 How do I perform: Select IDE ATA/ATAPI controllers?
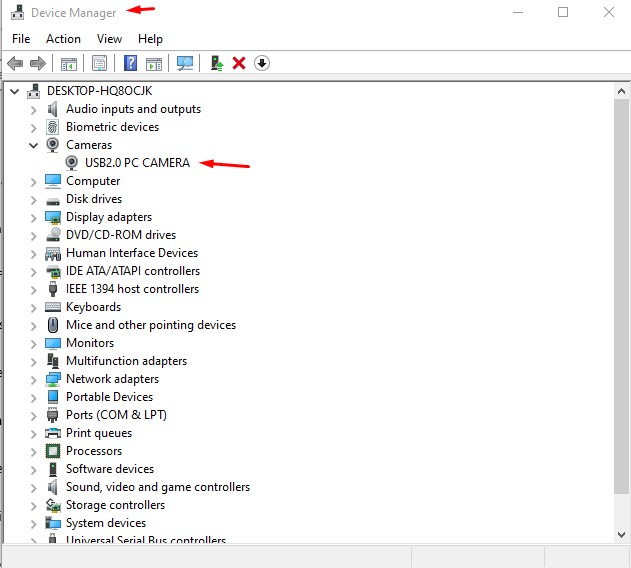click(133, 271)
